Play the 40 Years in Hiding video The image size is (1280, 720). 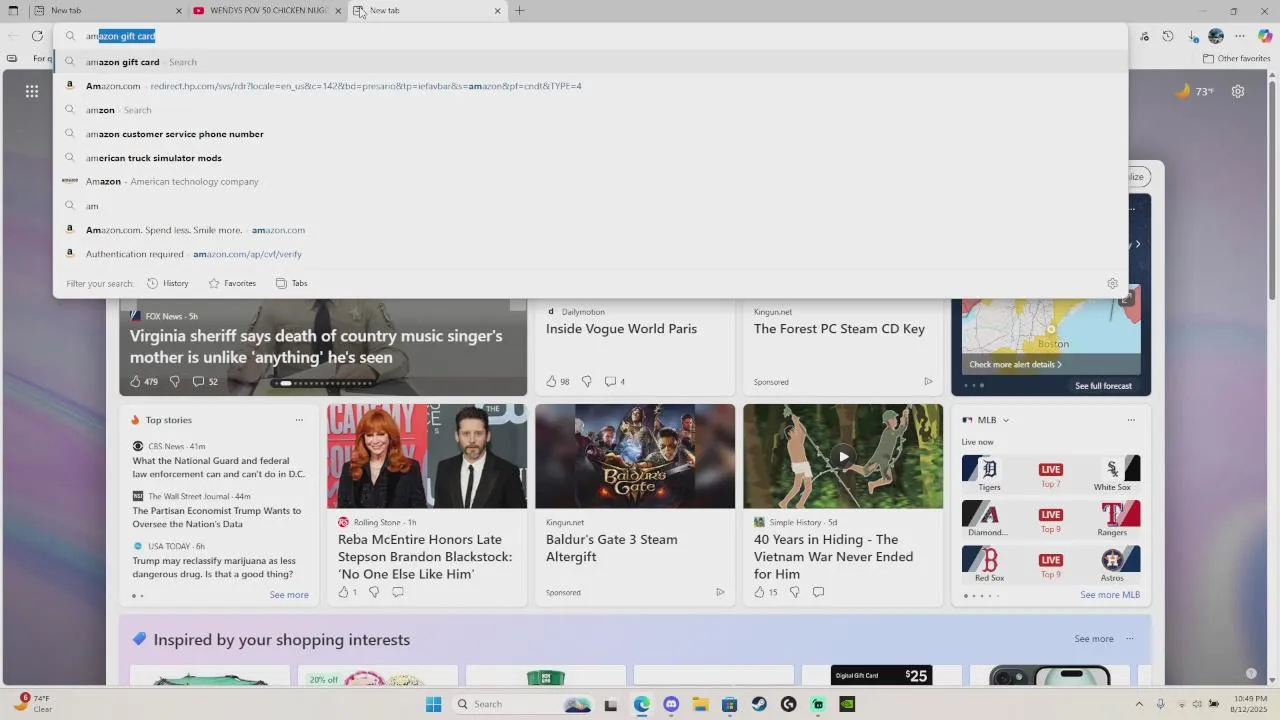click(x=843, y=457)
